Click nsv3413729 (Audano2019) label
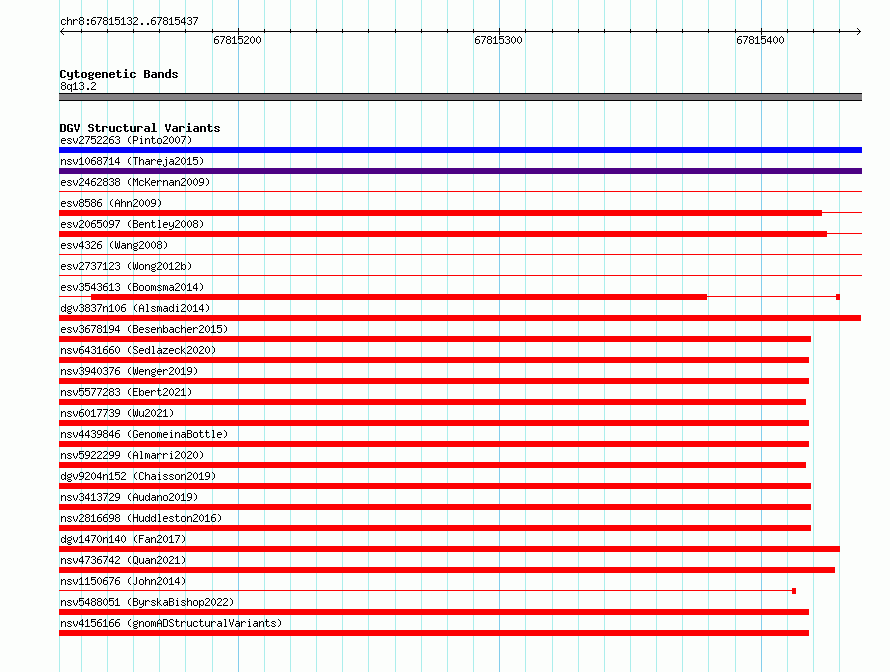Viewport: 890px width, 672px height. 129,497
